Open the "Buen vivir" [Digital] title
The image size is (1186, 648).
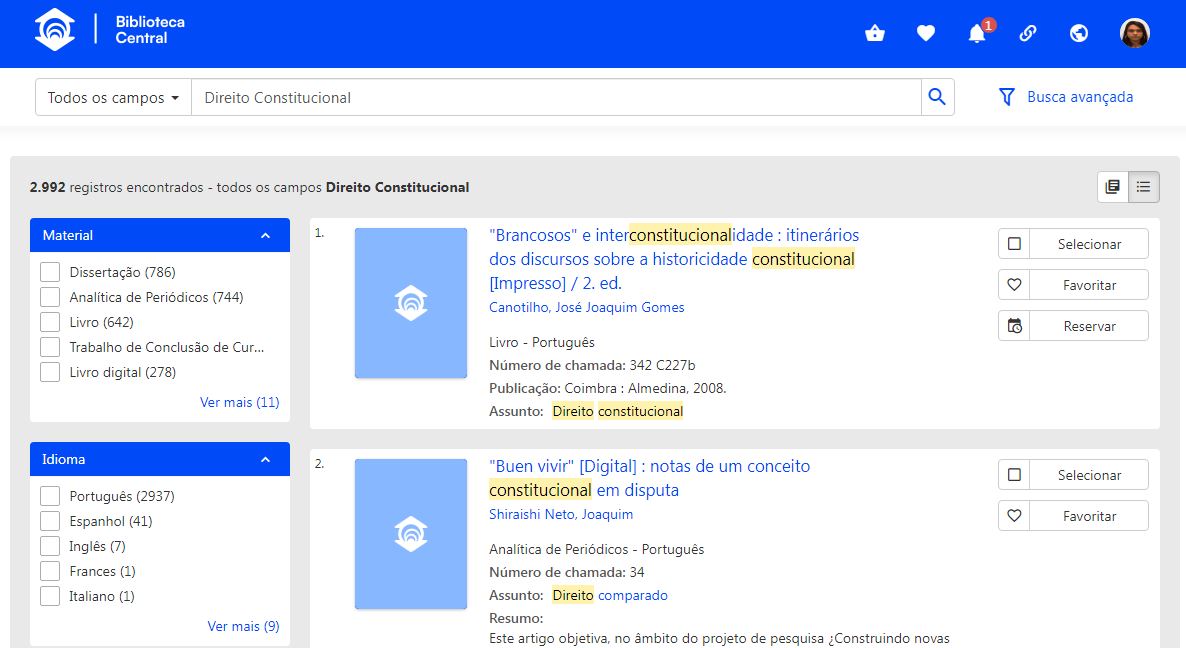[649, 478]
